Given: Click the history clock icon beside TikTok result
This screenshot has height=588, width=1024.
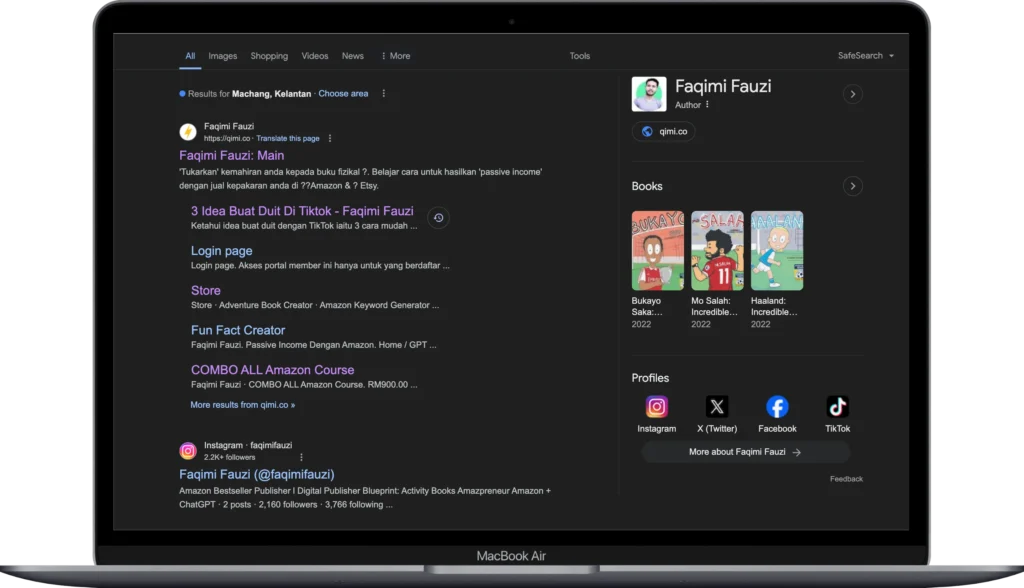Looking at the screenshot, I should pos(439,218).
